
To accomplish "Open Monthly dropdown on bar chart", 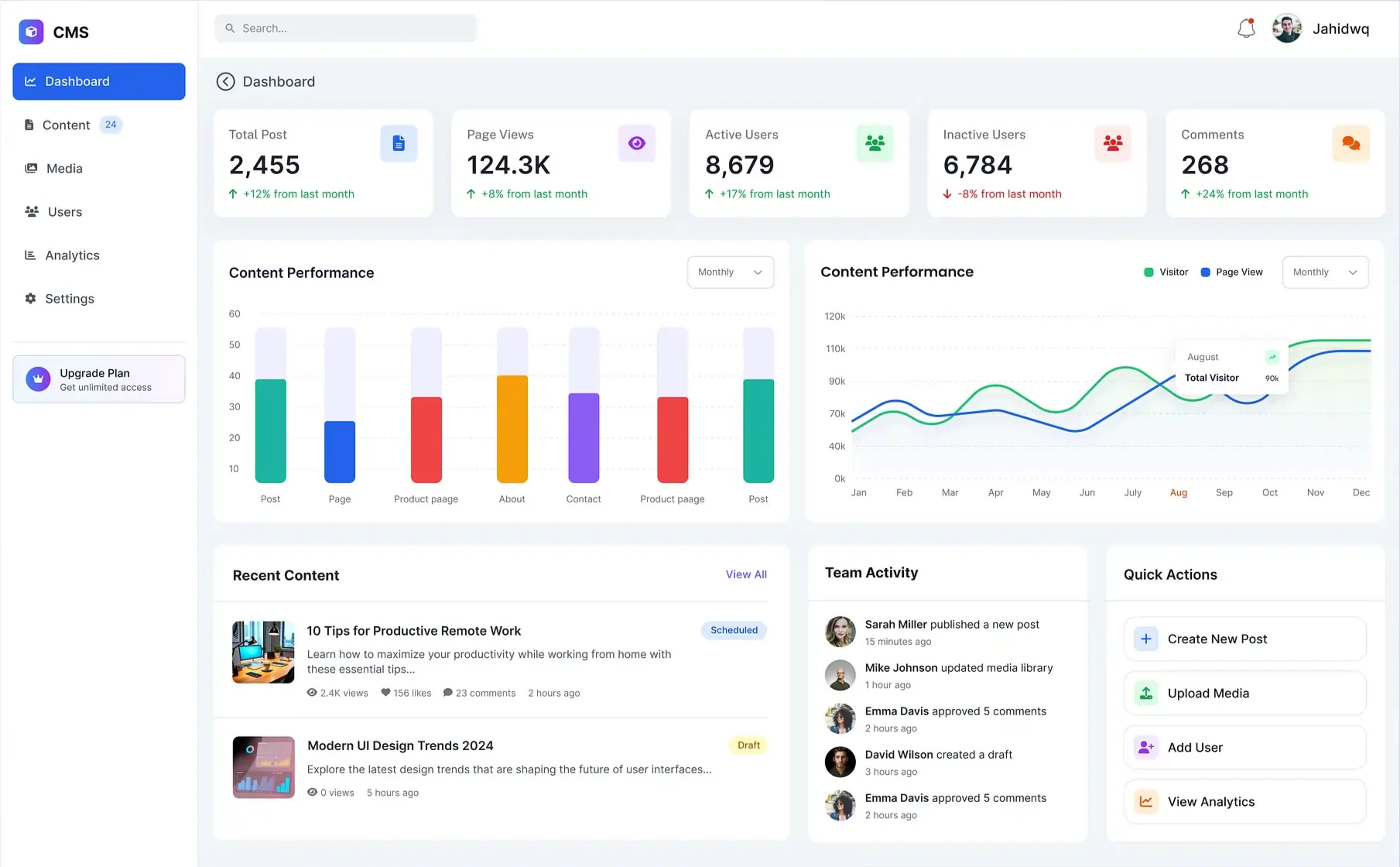I will point(730,272).
